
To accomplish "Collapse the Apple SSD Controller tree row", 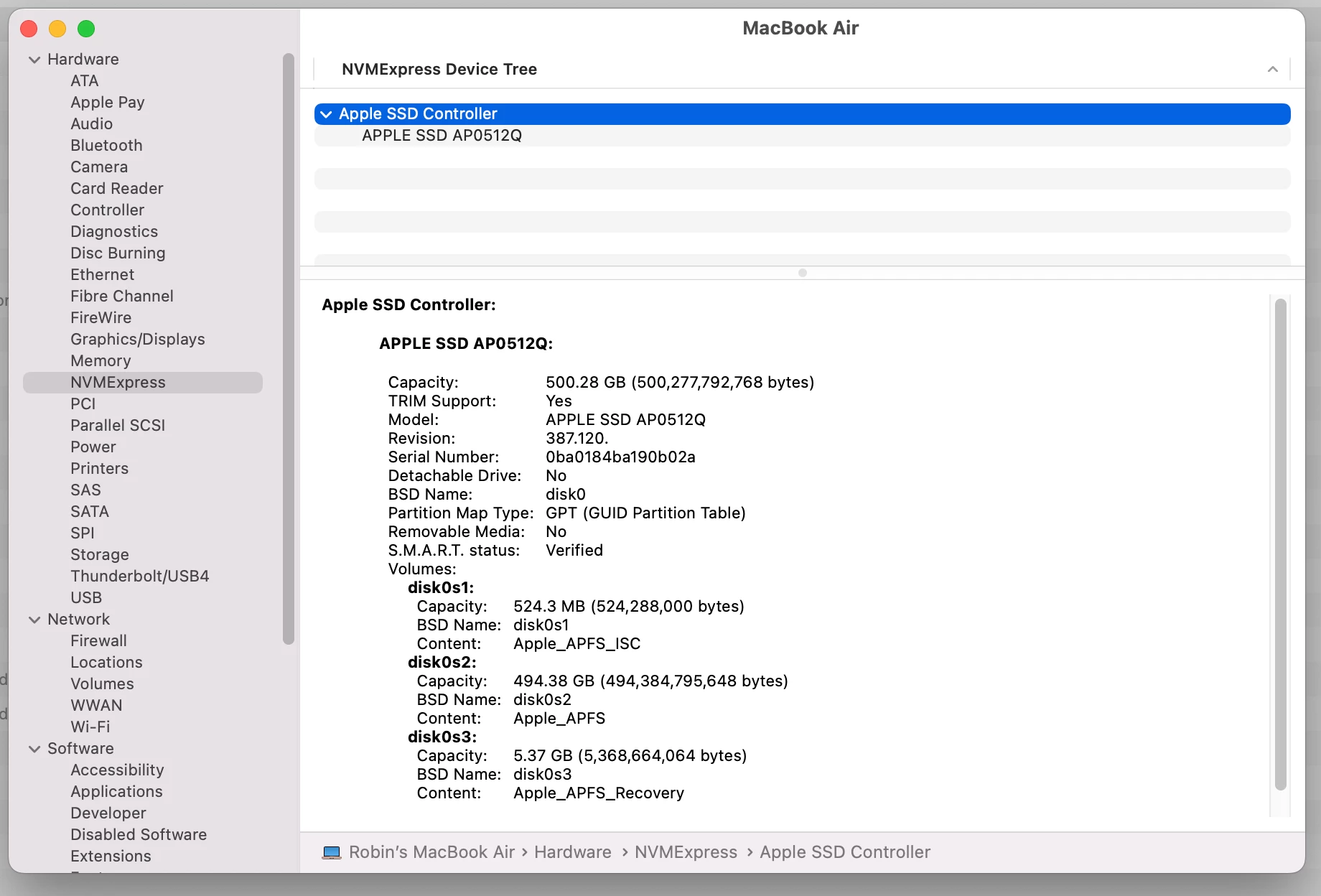I will point(326,114).
